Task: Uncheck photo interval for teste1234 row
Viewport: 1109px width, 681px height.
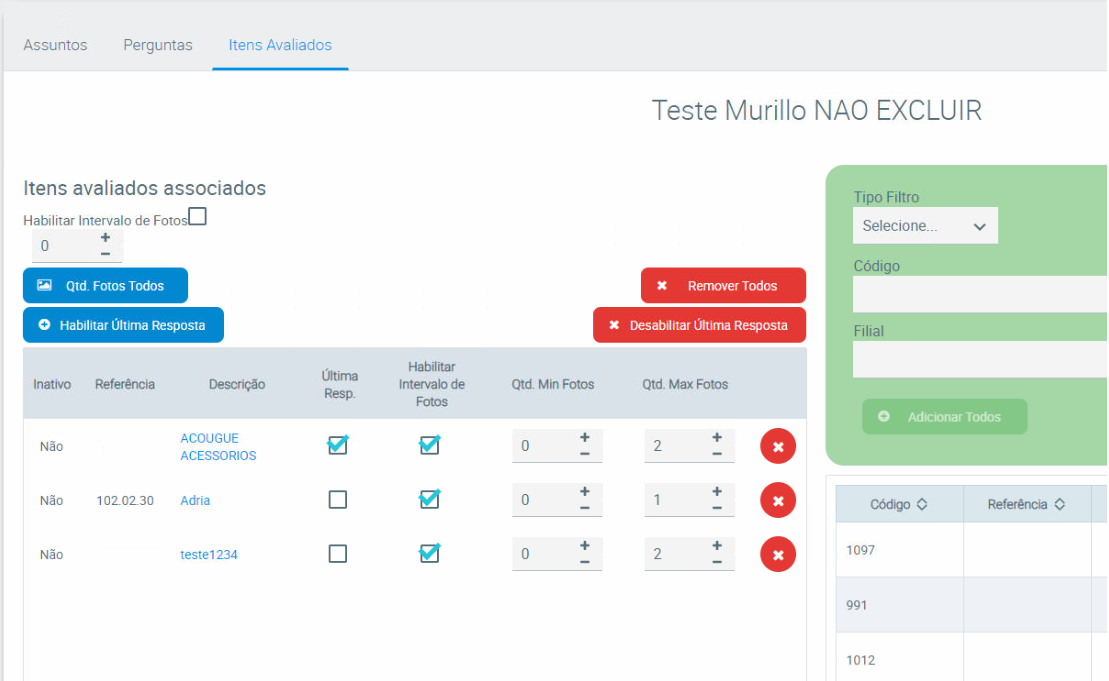Action: click(429, 553)
